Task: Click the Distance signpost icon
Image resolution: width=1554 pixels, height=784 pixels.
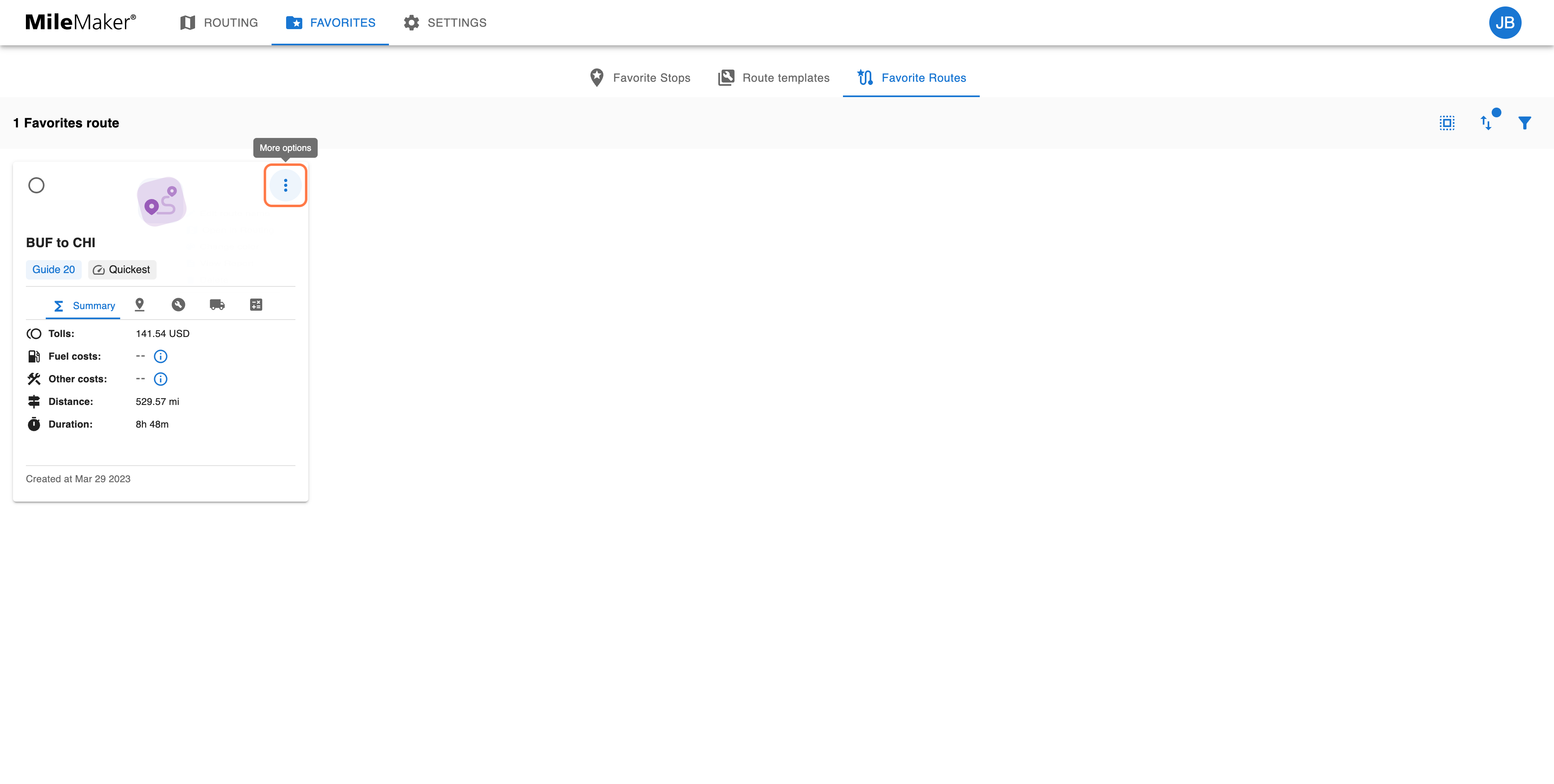Action: (34, 402)
